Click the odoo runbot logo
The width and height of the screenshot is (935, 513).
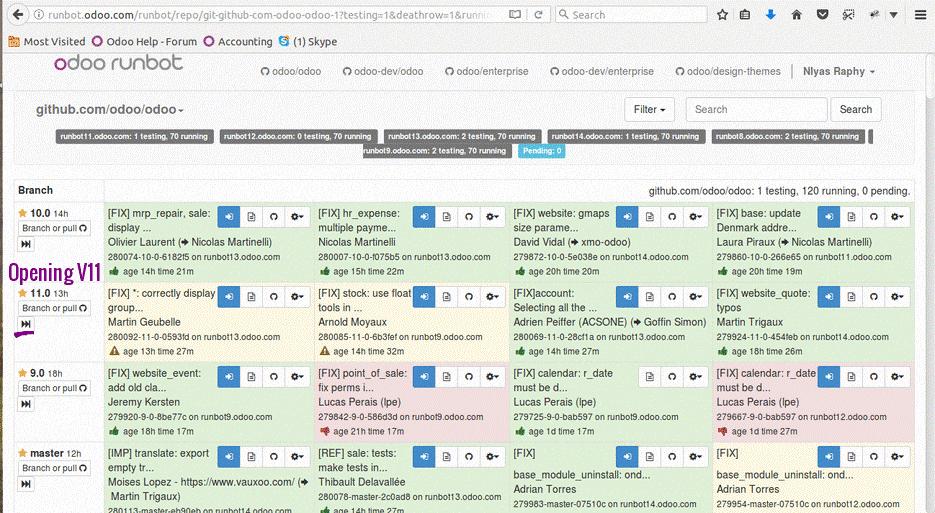pyautogui.click(x=118, y=63)
